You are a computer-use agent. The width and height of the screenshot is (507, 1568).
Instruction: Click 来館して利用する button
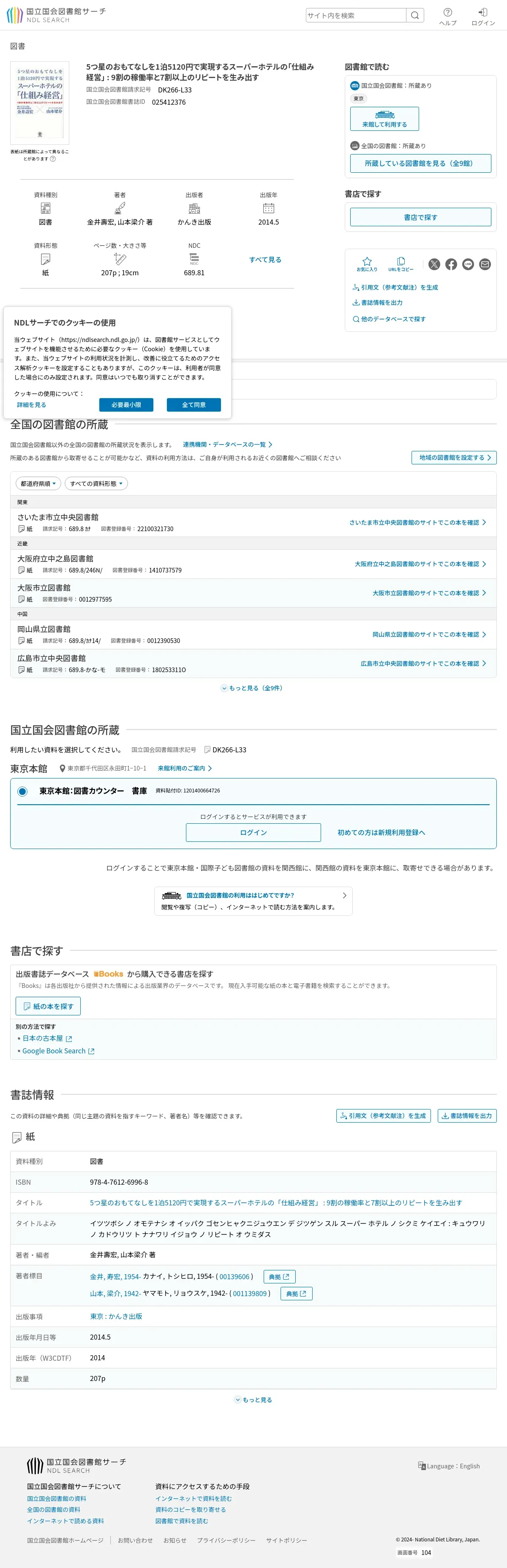pos(384,119)
